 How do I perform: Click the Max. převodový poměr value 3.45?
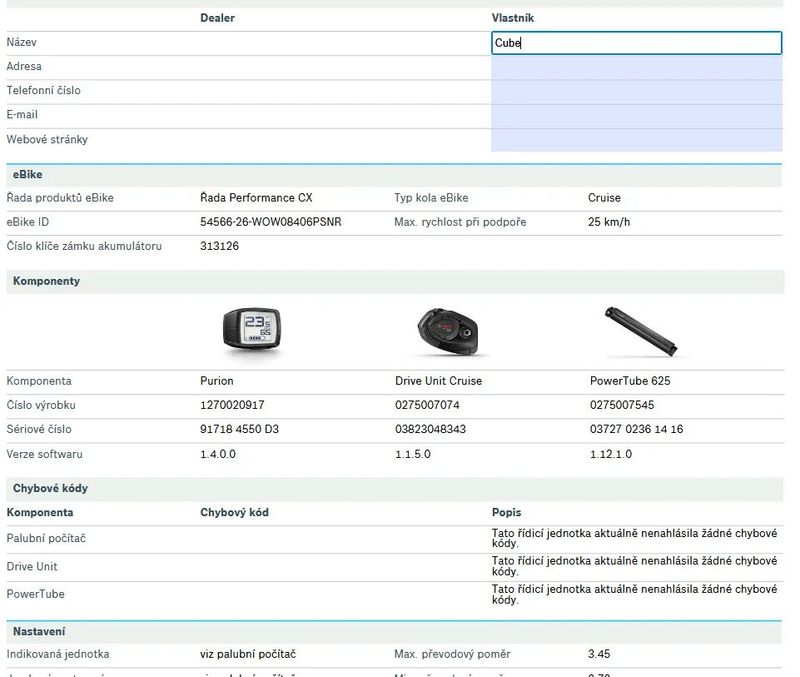pos(599,654)
